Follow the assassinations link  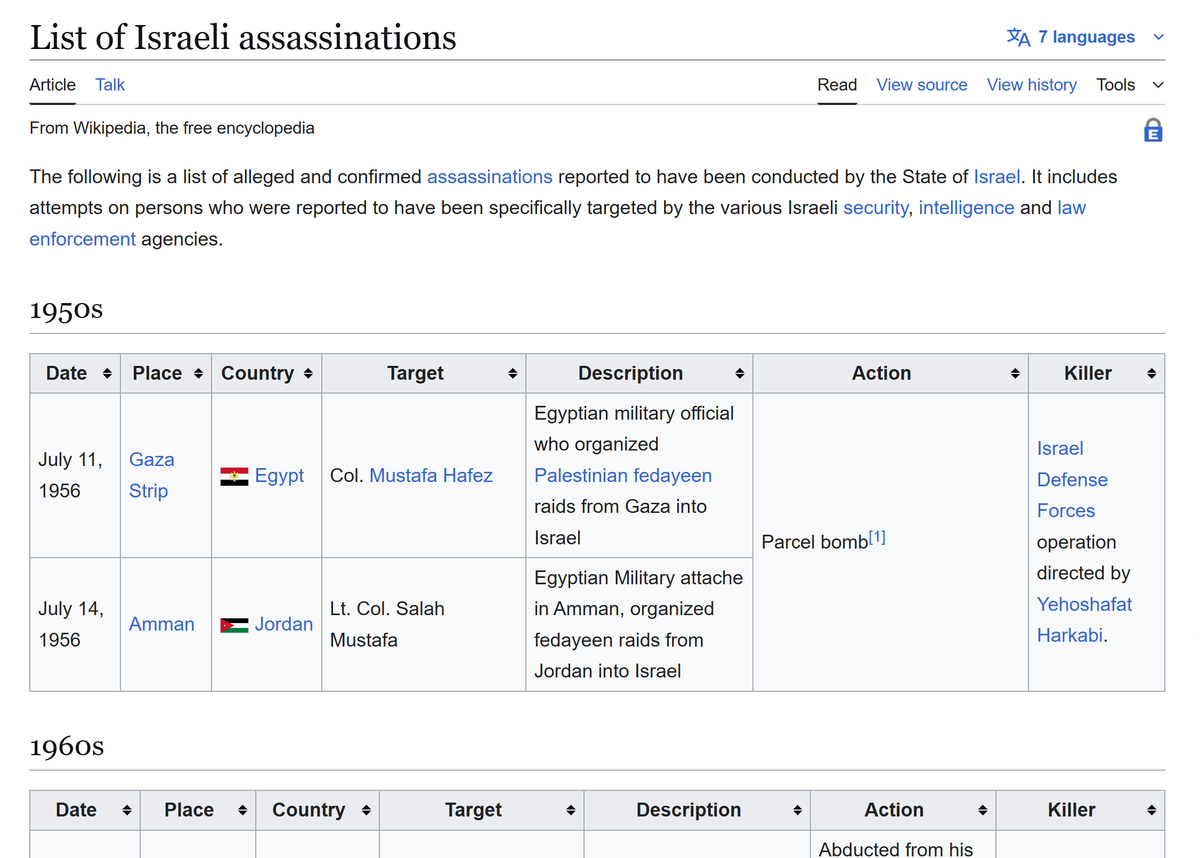point(489,177)
